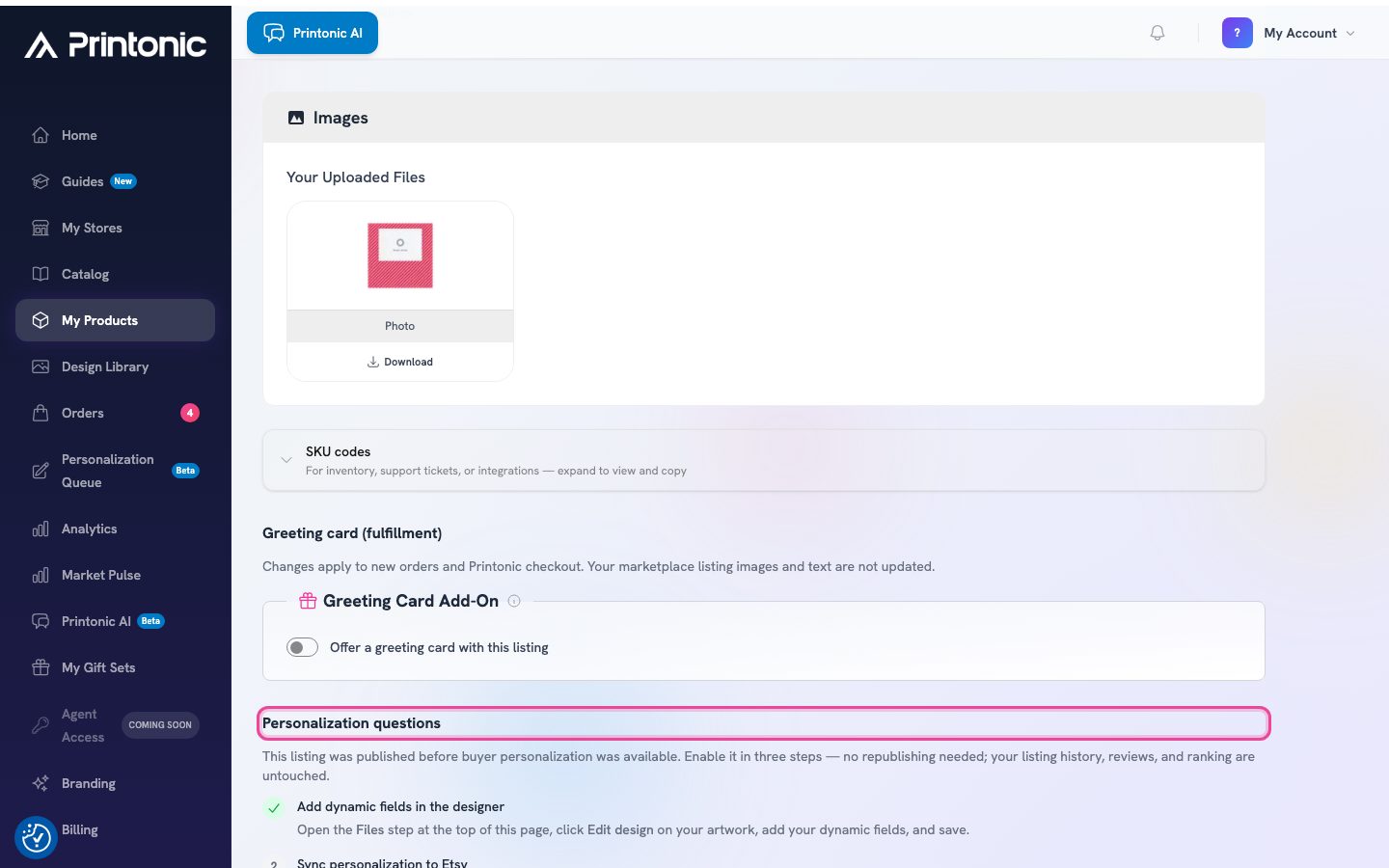The width and height of the screenshot is (1389, 868).
Task: Click the Design Library image icon
Action: point(41,366)
